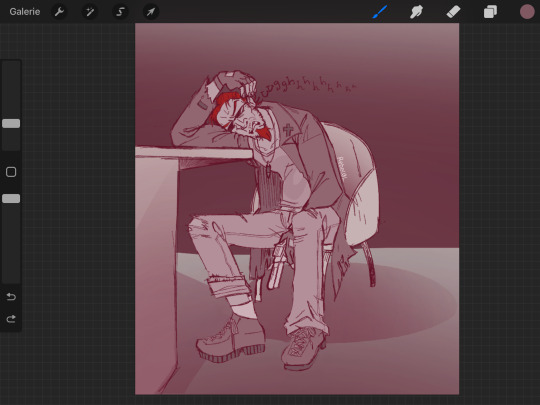The image size is (540, 405).
Task: Select the Eraser tool
Action: tap(453, 12)
